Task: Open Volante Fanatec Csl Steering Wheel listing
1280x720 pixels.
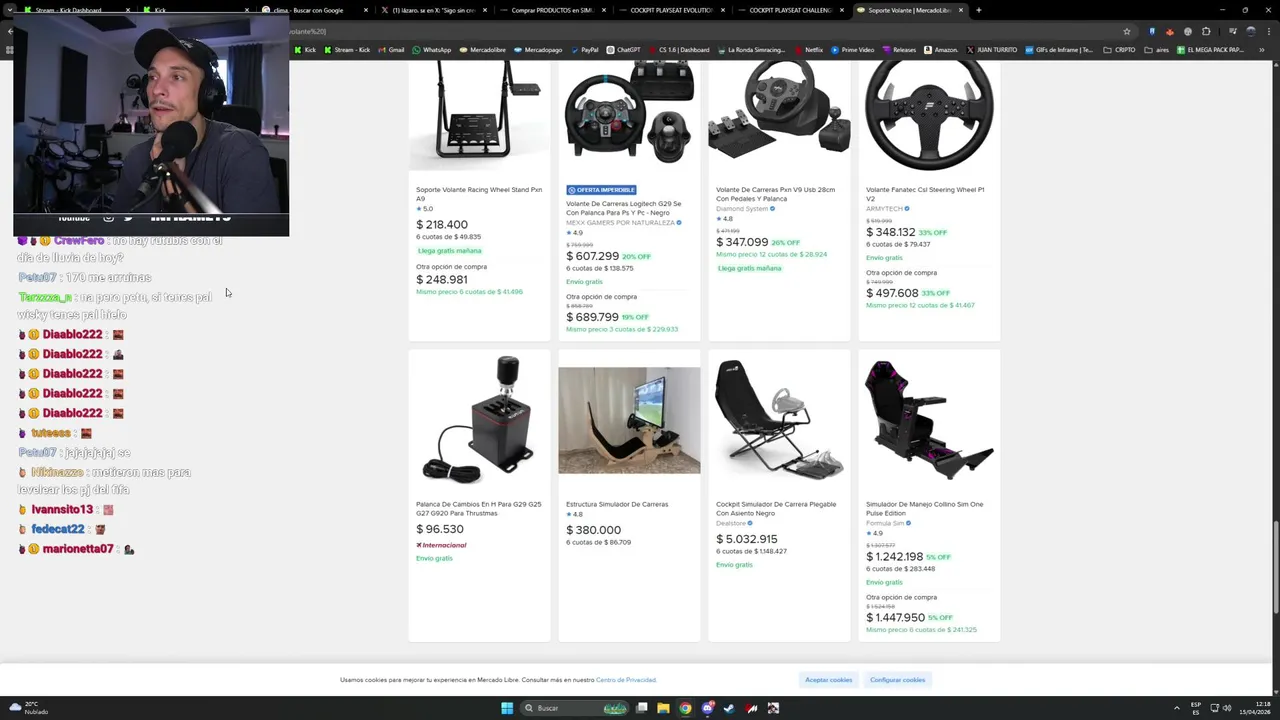Action: 925,194
